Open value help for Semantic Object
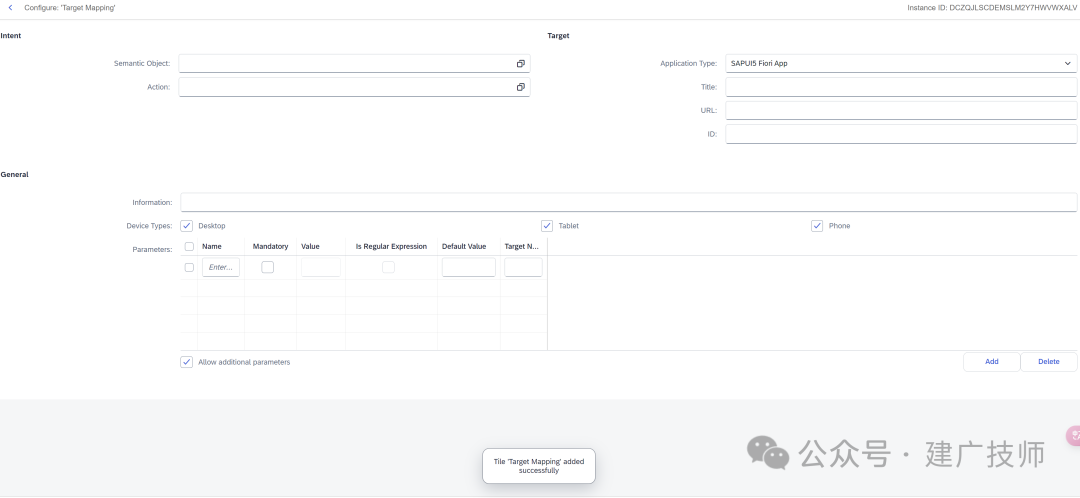 point(521,63)
